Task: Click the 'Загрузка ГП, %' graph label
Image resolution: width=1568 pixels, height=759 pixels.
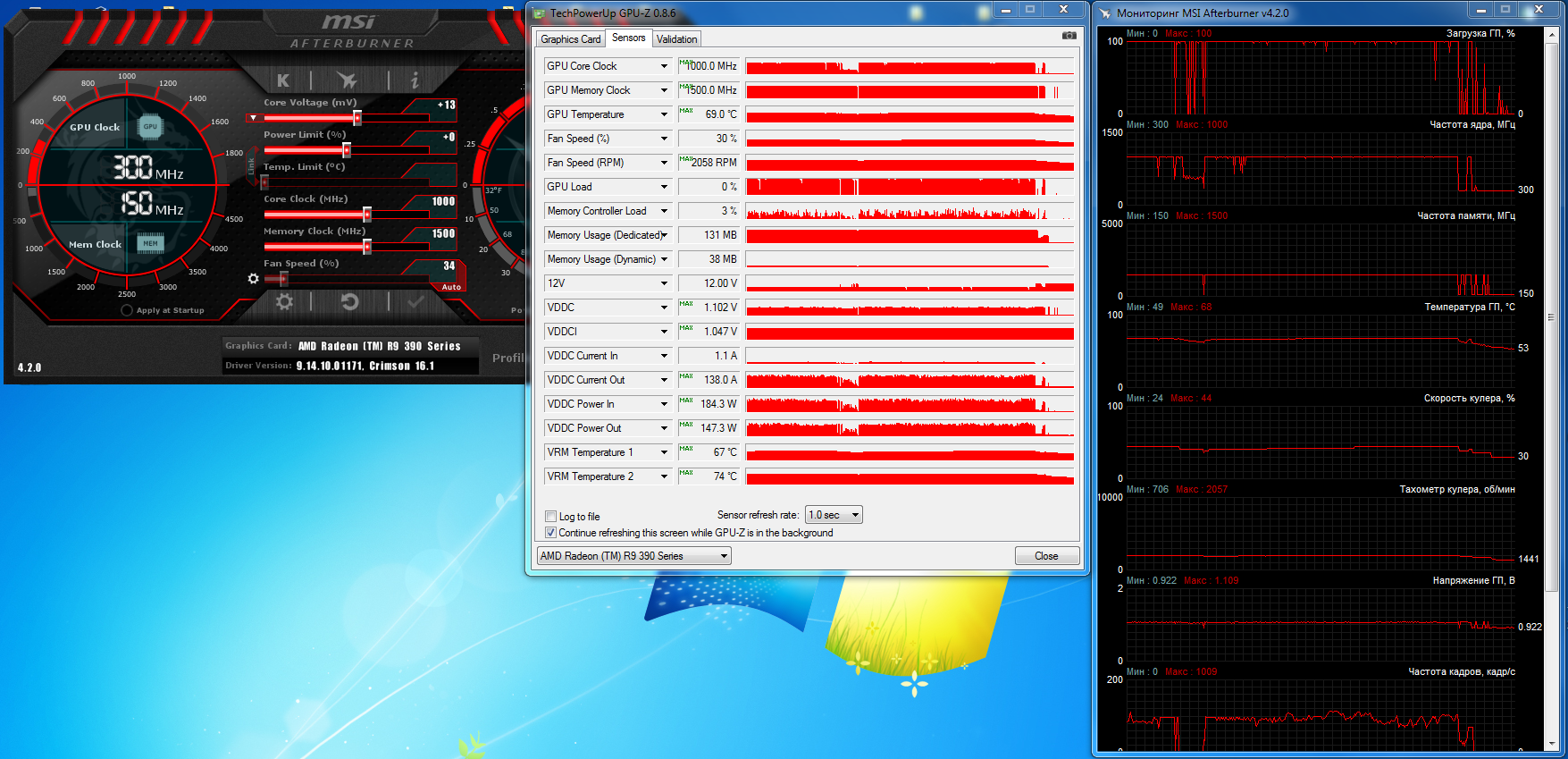Action: (x=1480, y=33)
